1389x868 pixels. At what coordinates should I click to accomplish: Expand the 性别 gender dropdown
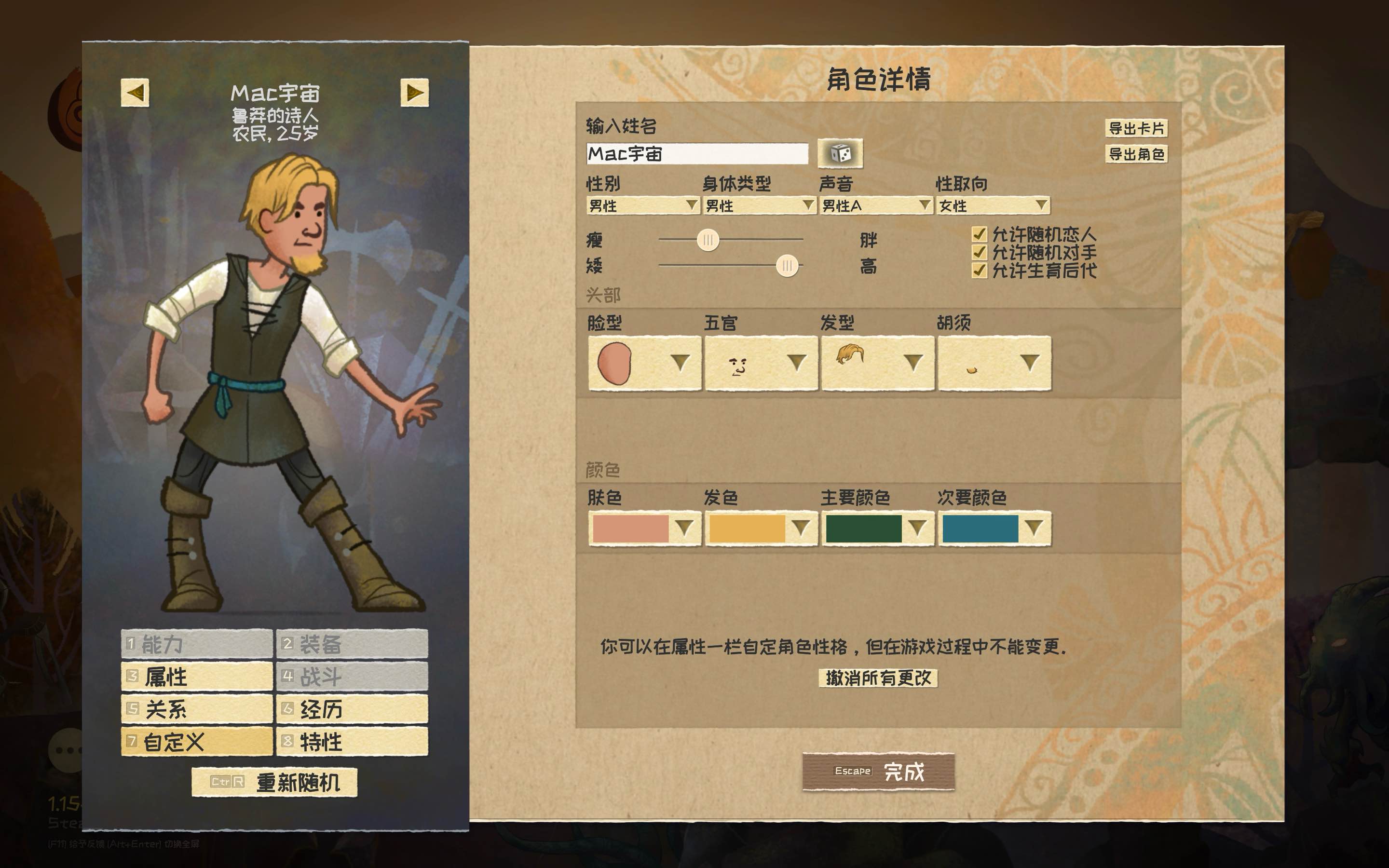(643, 205)
